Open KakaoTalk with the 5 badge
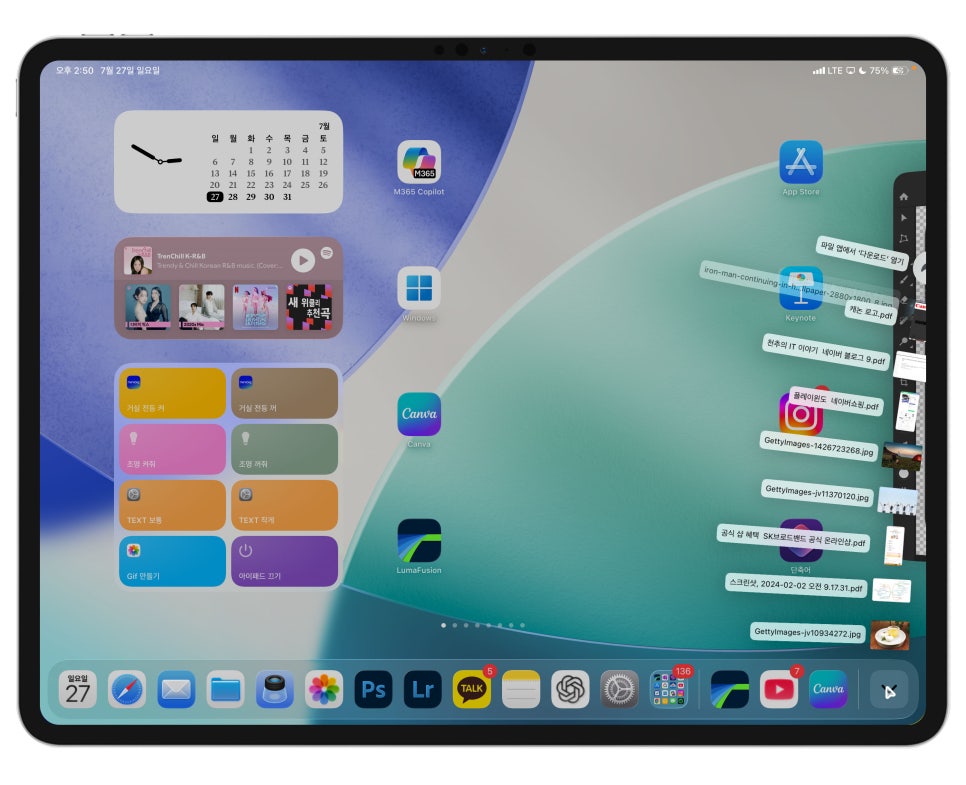This screenshot has width=966, height=785. [x=472, y=689]
